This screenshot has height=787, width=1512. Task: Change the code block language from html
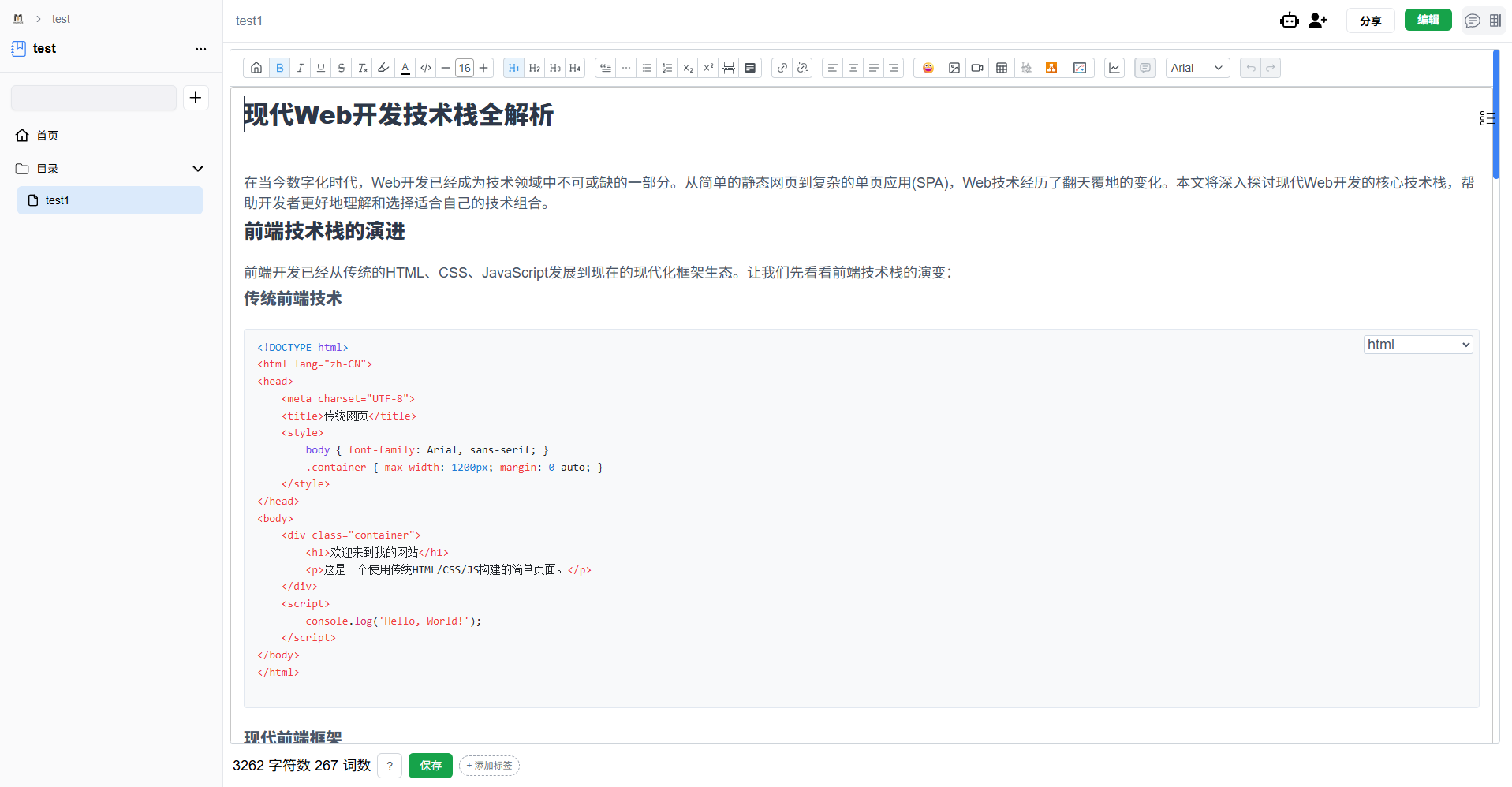coord(1417,345)
